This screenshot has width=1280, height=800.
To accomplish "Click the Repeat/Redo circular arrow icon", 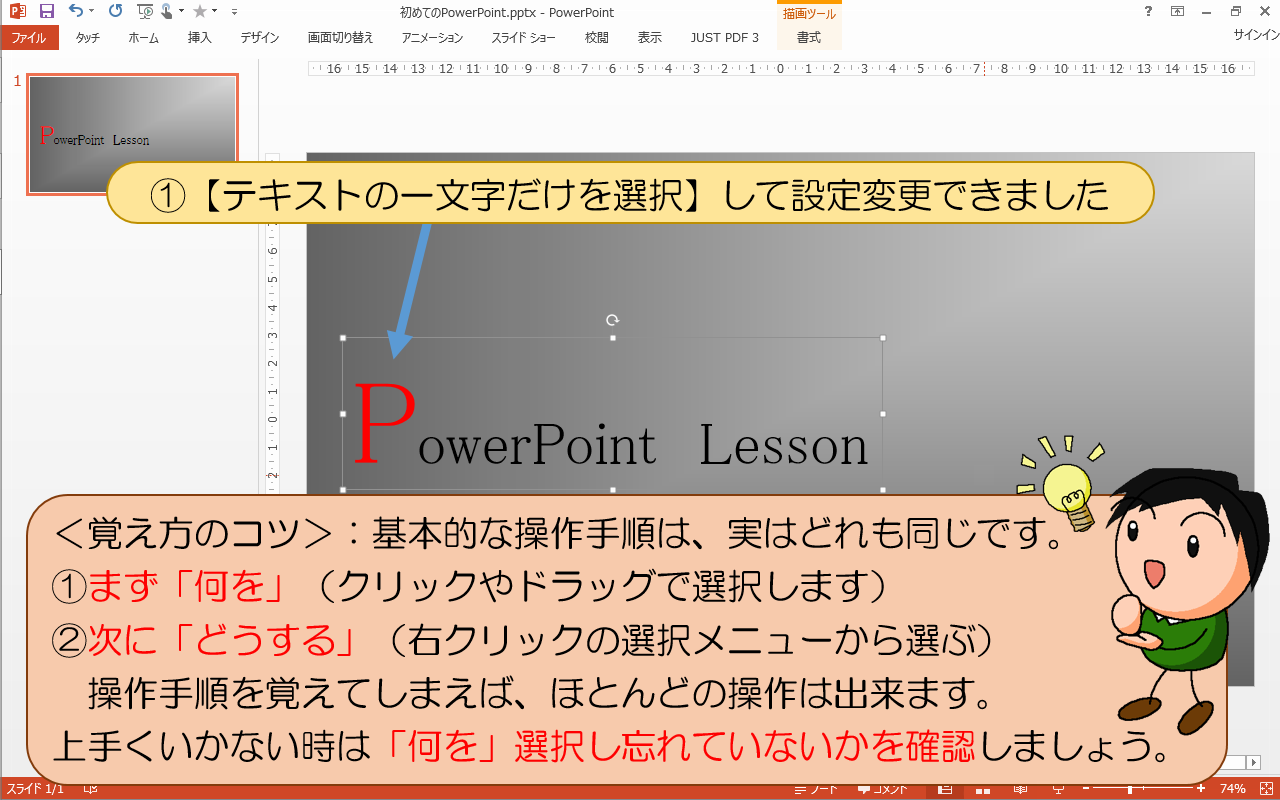I will point(115,12).
